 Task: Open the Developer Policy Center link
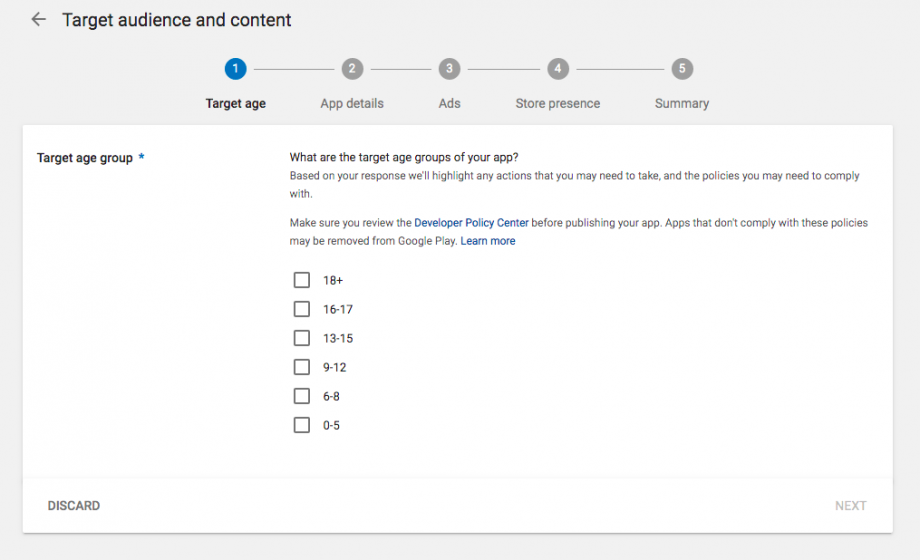pos(471,223)
